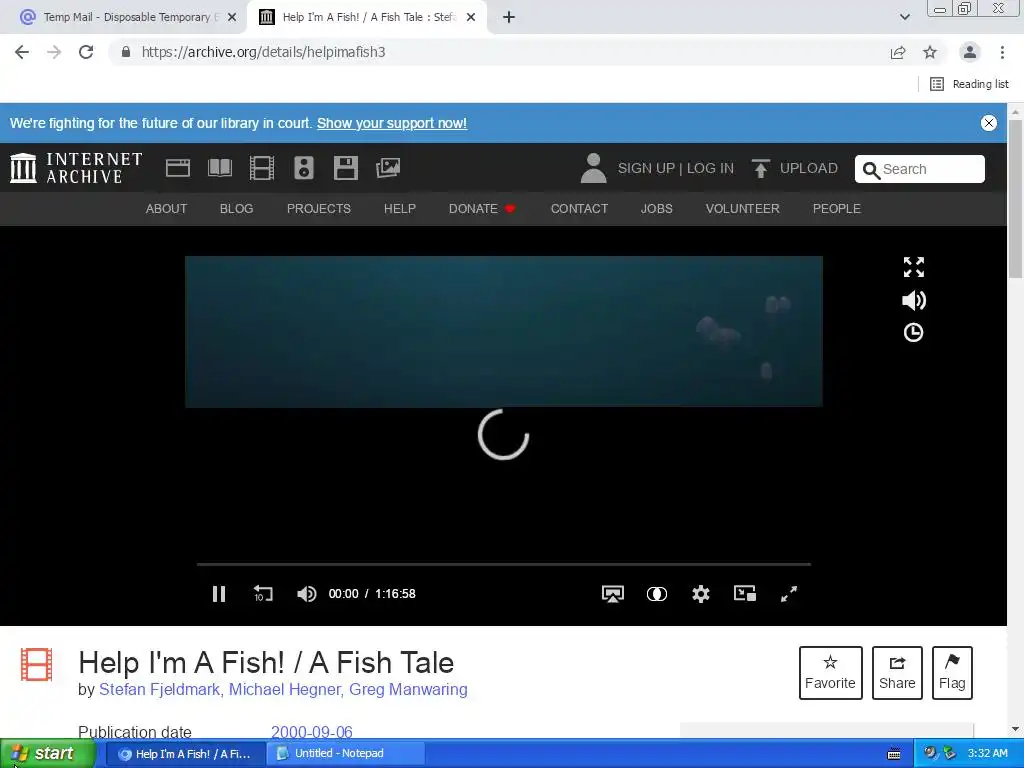Click the taskbar keyboard icon
Viewport: 1024px width, 768px height.
click(x=894, y=754)
